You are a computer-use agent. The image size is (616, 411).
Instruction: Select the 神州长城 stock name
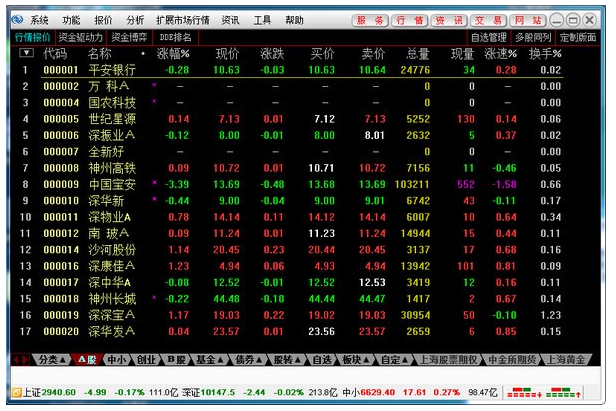coord(112,299)
